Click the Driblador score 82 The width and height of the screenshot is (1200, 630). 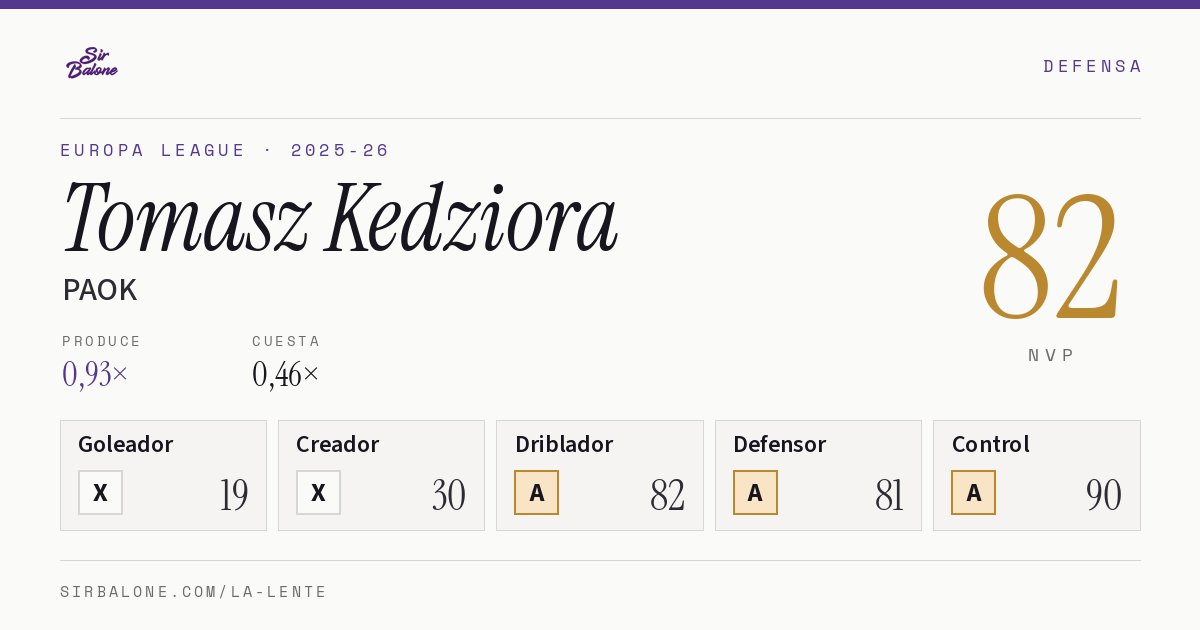(x=667, y=495)
